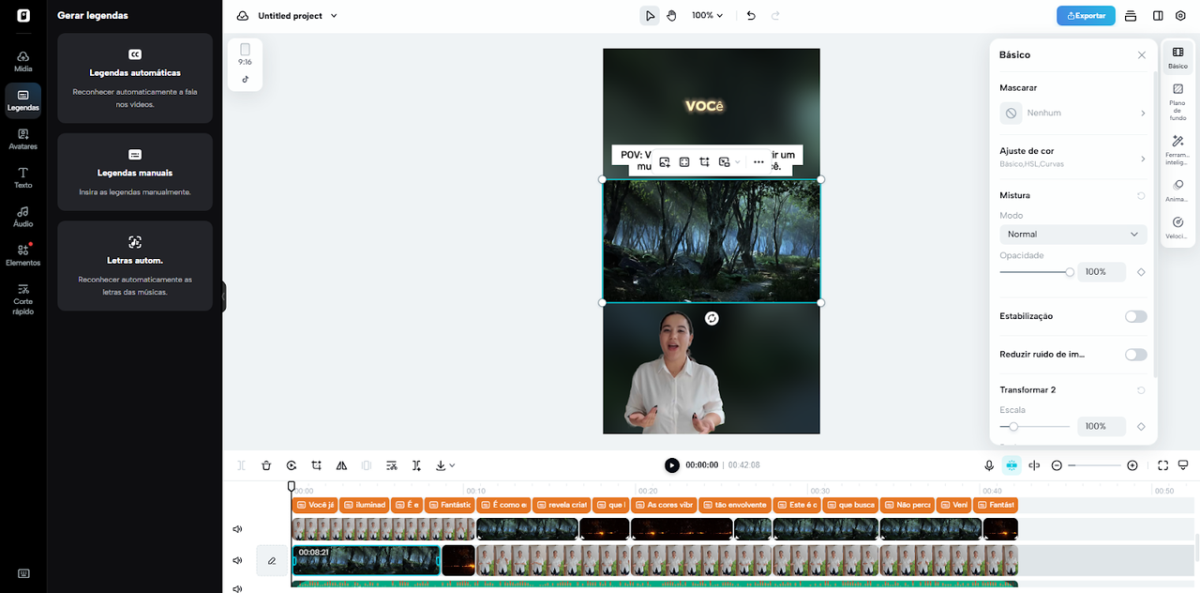Screen dimensions: 1200x593
Task: Click the crop tool in timeline toolbar
Action: point(316,465)
